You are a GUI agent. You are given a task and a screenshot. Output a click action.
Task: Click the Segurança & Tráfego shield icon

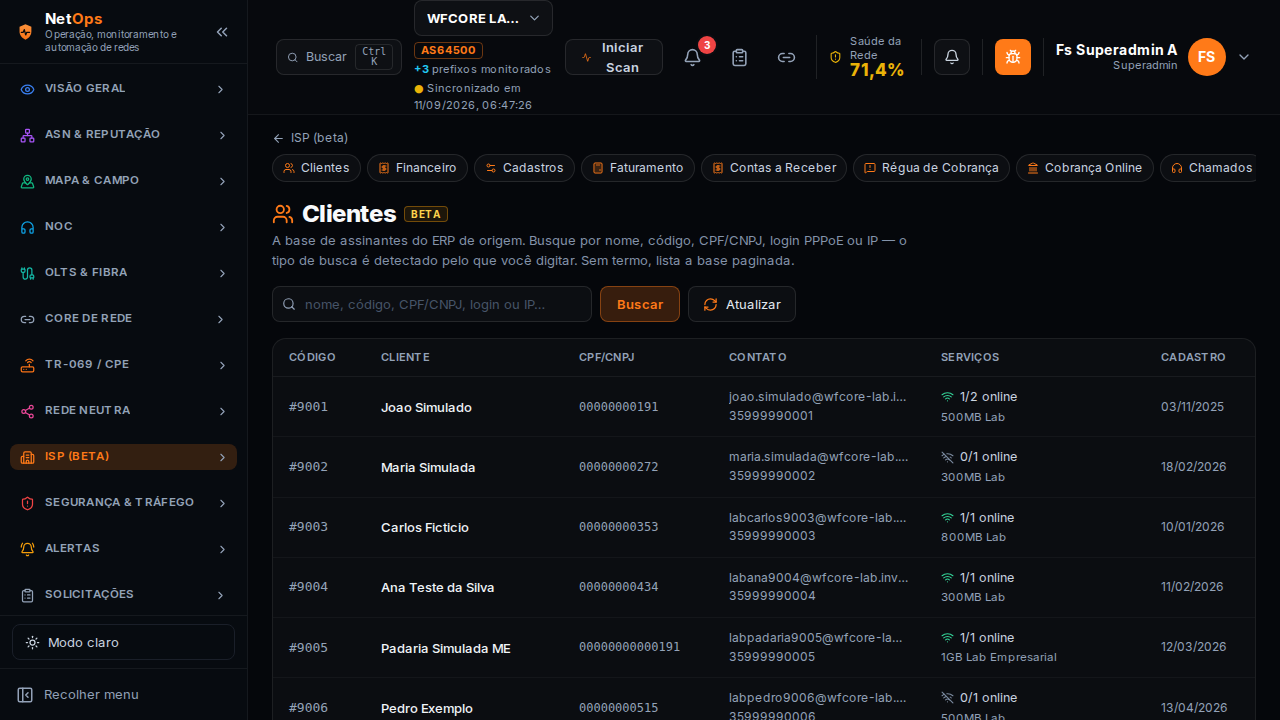coord(28,503)
